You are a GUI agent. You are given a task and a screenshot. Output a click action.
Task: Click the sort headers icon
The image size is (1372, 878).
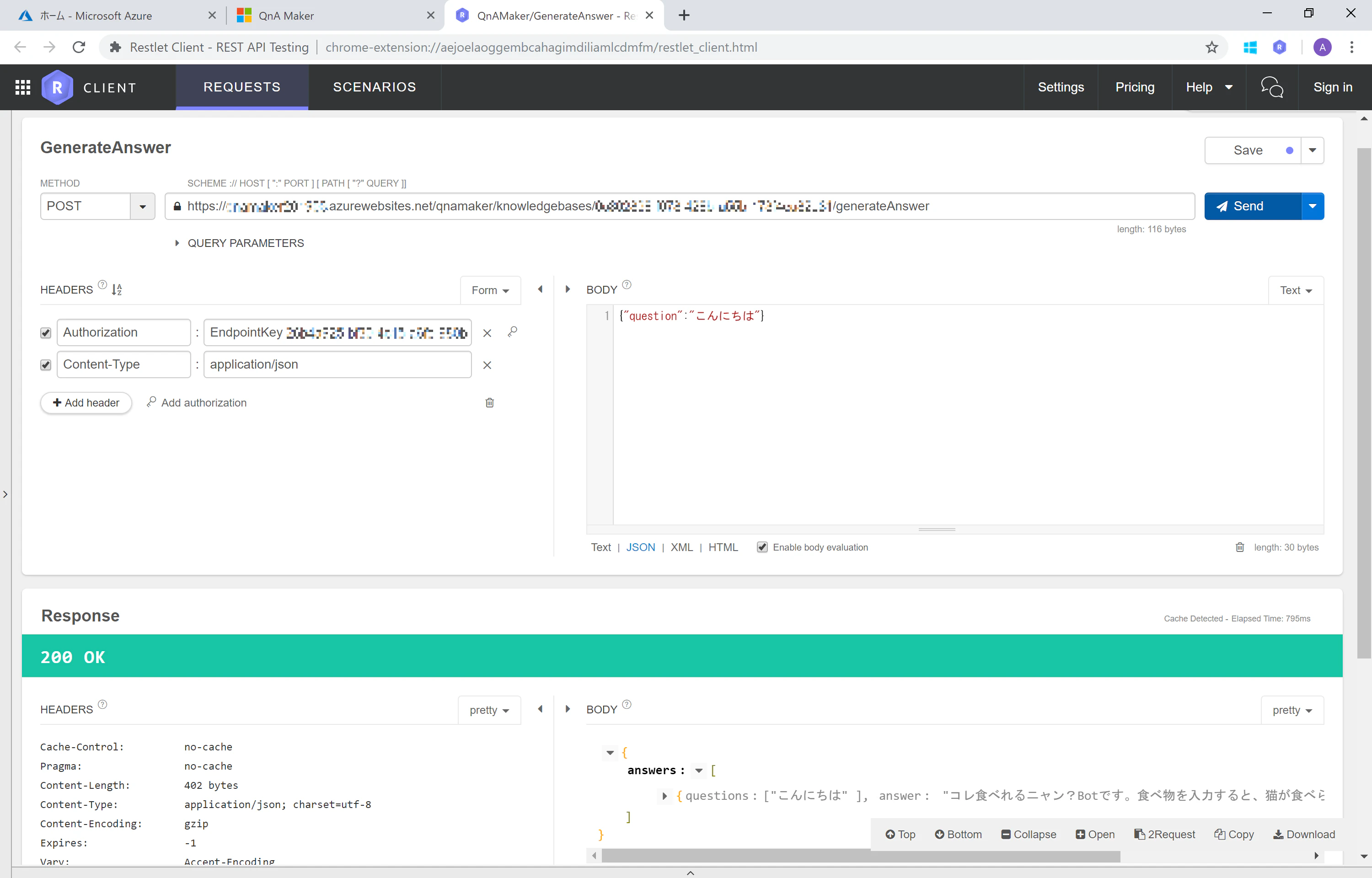(117, 289)
